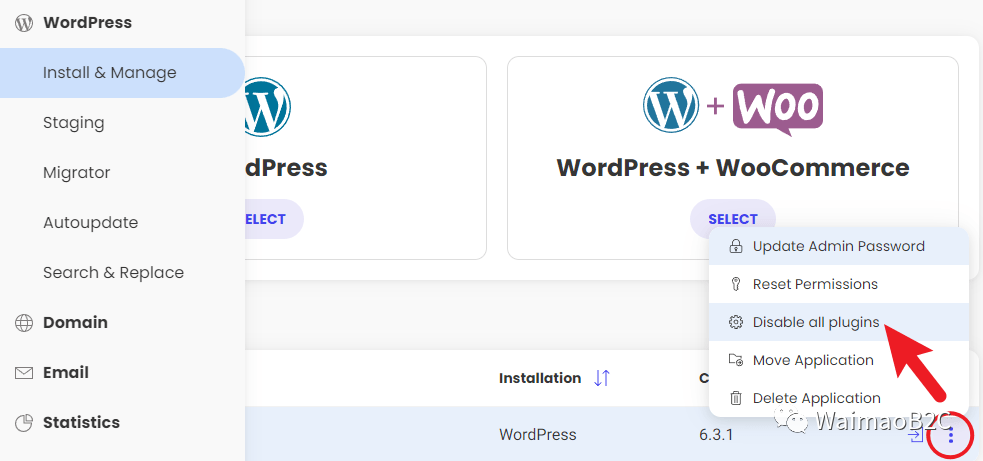
Task: Select Disable all plugins
Action: [x=839, y=322]
